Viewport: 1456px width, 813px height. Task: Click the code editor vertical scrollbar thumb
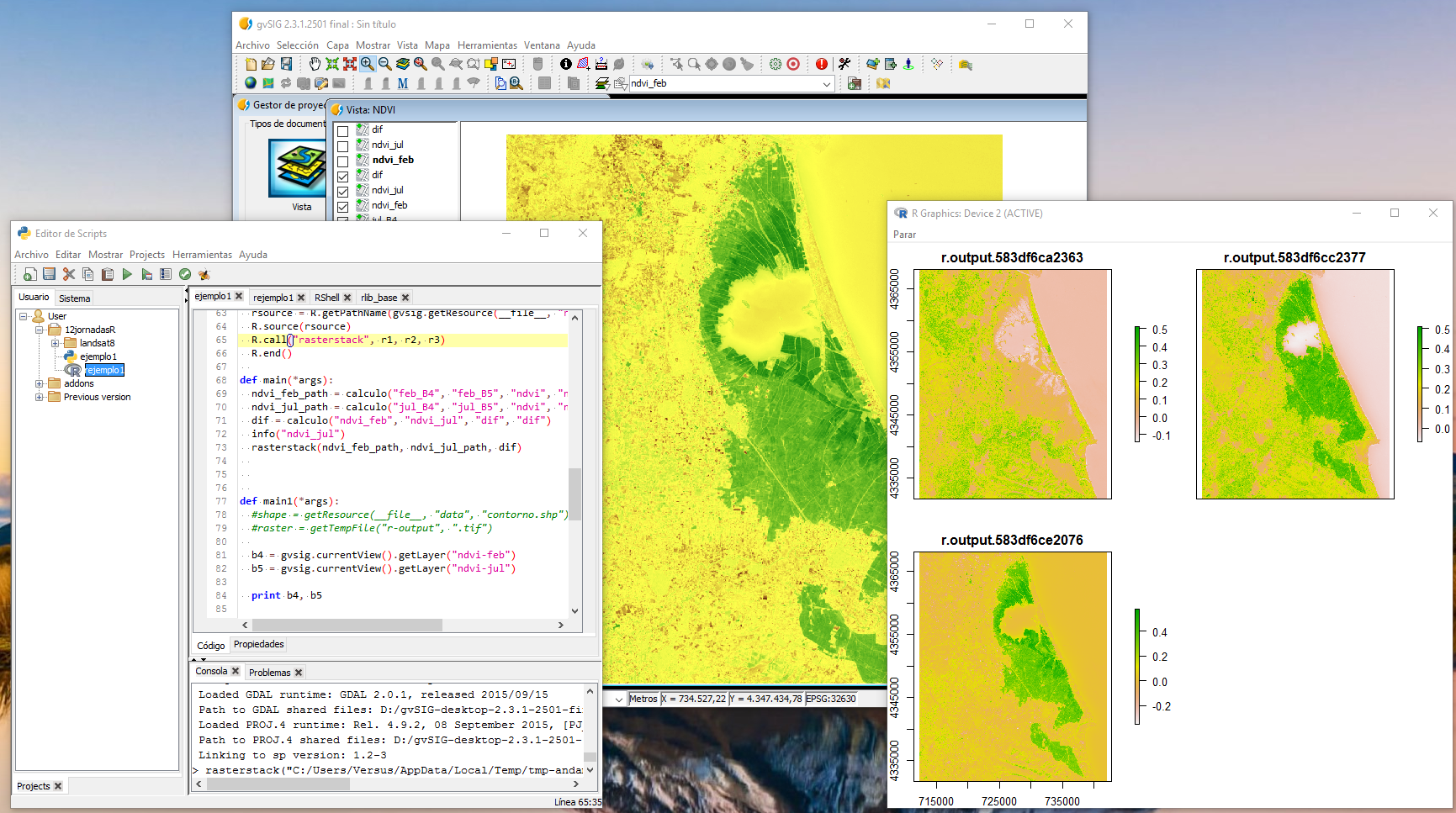pos(574,494)
